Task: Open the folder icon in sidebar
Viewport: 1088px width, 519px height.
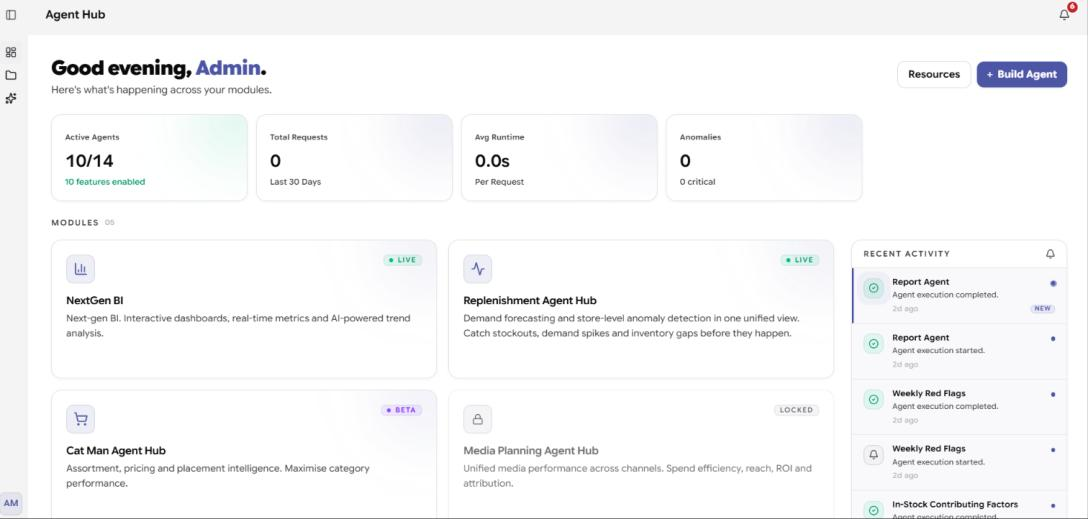Action: (x=11, y=75)
